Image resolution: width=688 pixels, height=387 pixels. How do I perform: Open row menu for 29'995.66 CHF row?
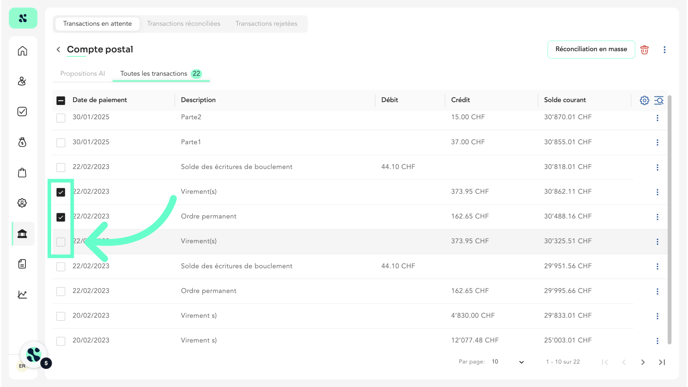coord(657,291)
